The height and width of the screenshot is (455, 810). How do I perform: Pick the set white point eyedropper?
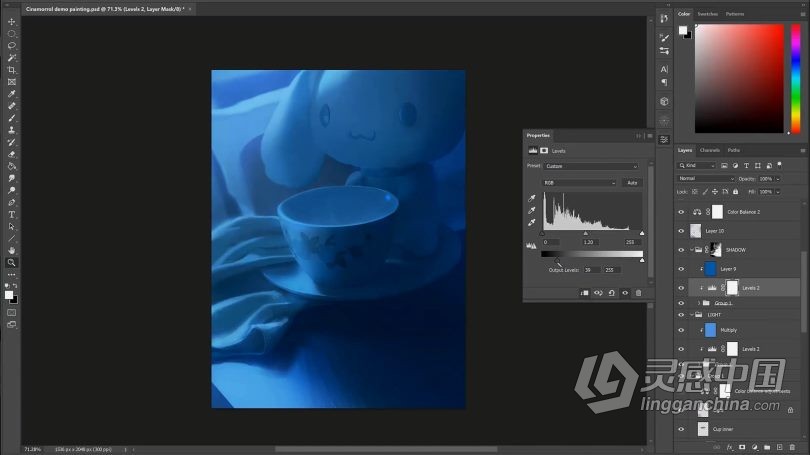click(532, 223)
